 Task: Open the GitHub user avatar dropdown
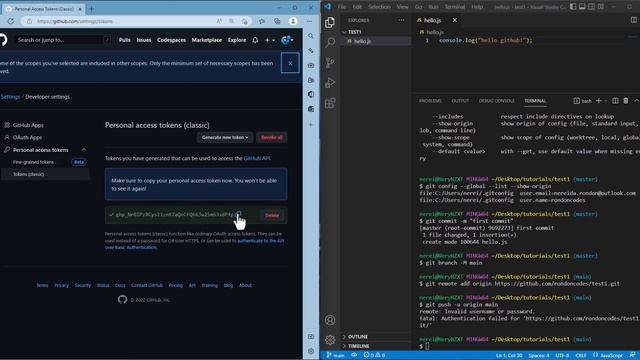(x=287, y=40)
